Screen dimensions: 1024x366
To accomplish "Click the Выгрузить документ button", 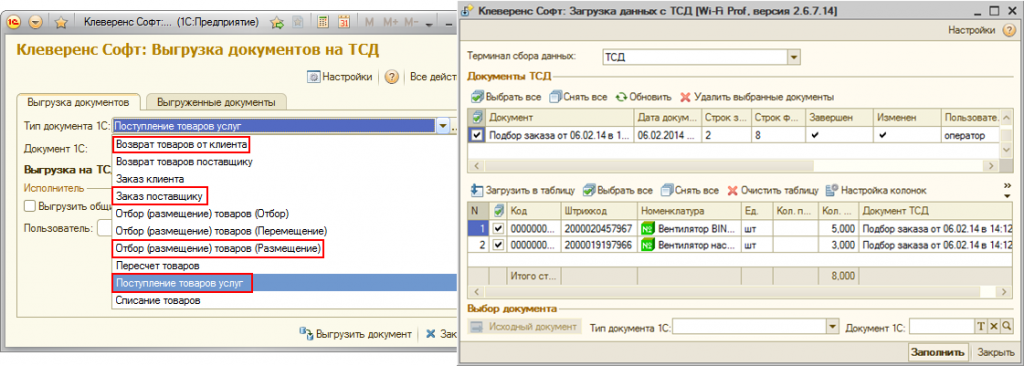I will (x=356, y=333).
